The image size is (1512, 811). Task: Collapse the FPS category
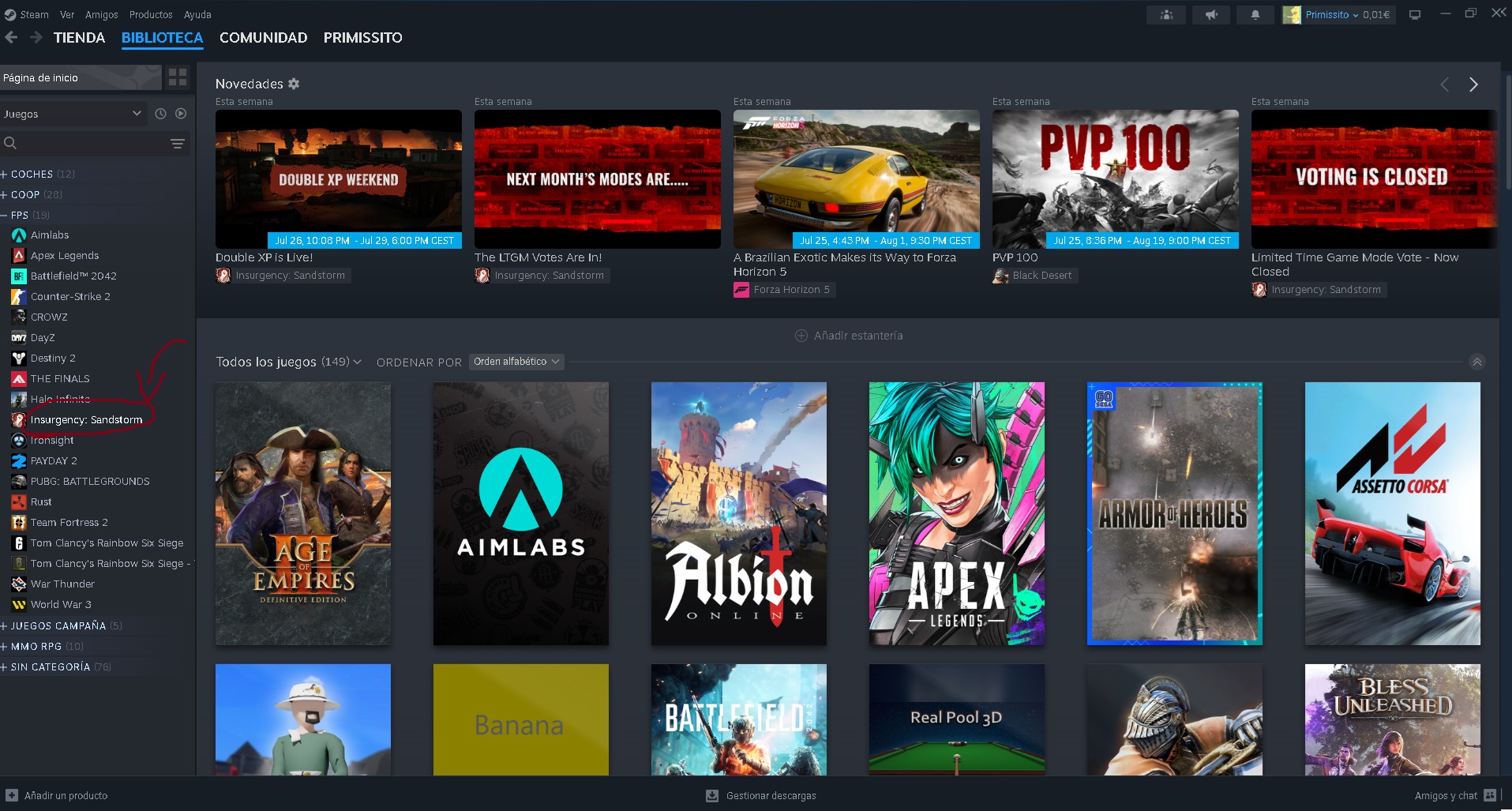point(4,215)
